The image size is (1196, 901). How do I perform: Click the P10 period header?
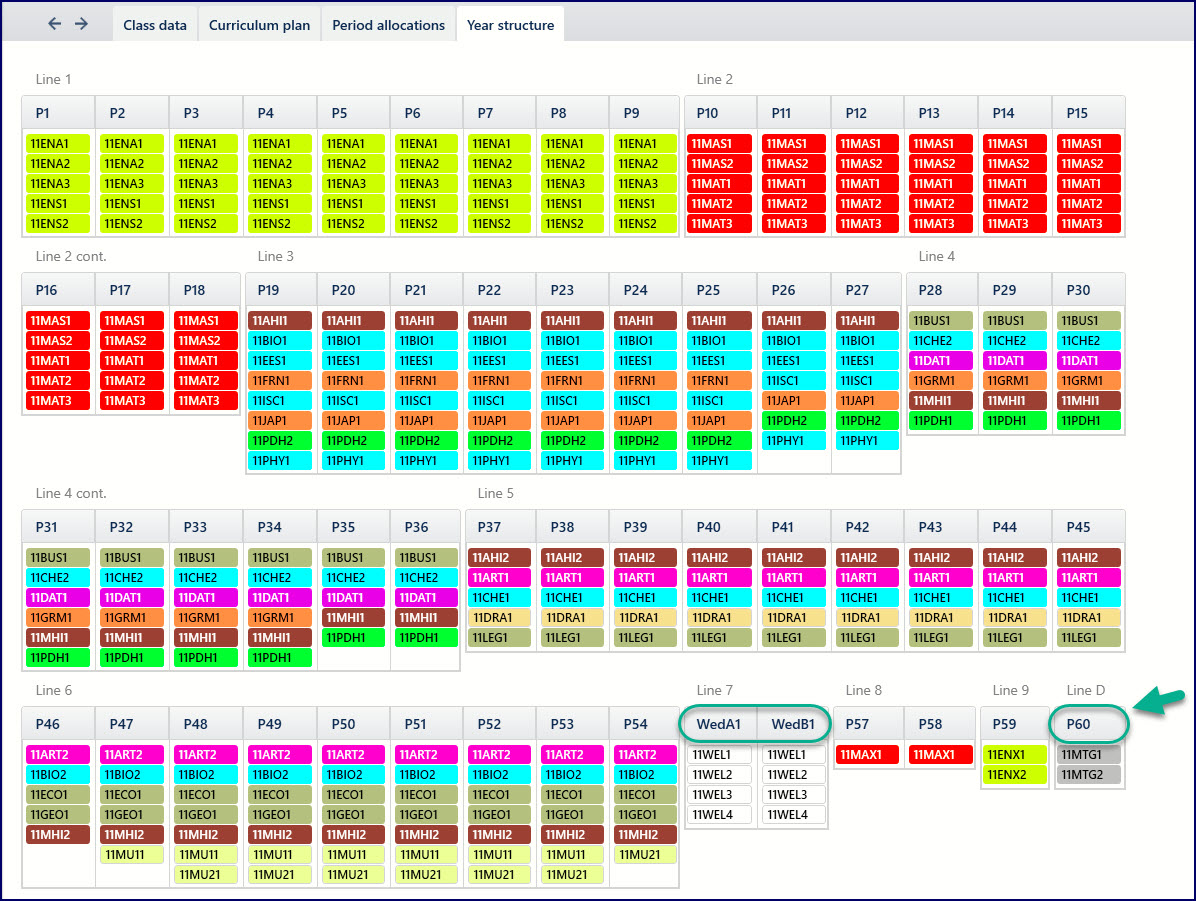720,113
